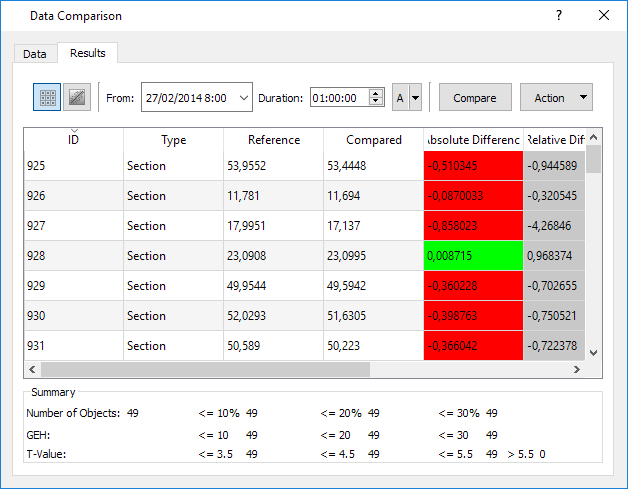Switch to the Data tab

coord(35,54)
